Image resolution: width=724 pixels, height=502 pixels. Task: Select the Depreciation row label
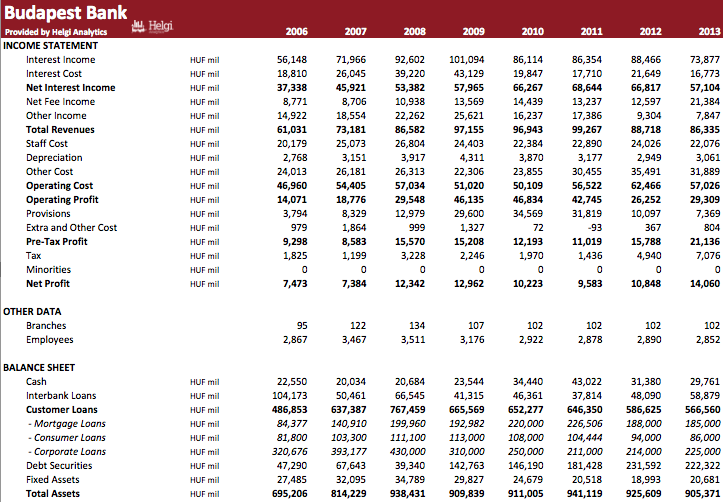[x=54, y=157]
